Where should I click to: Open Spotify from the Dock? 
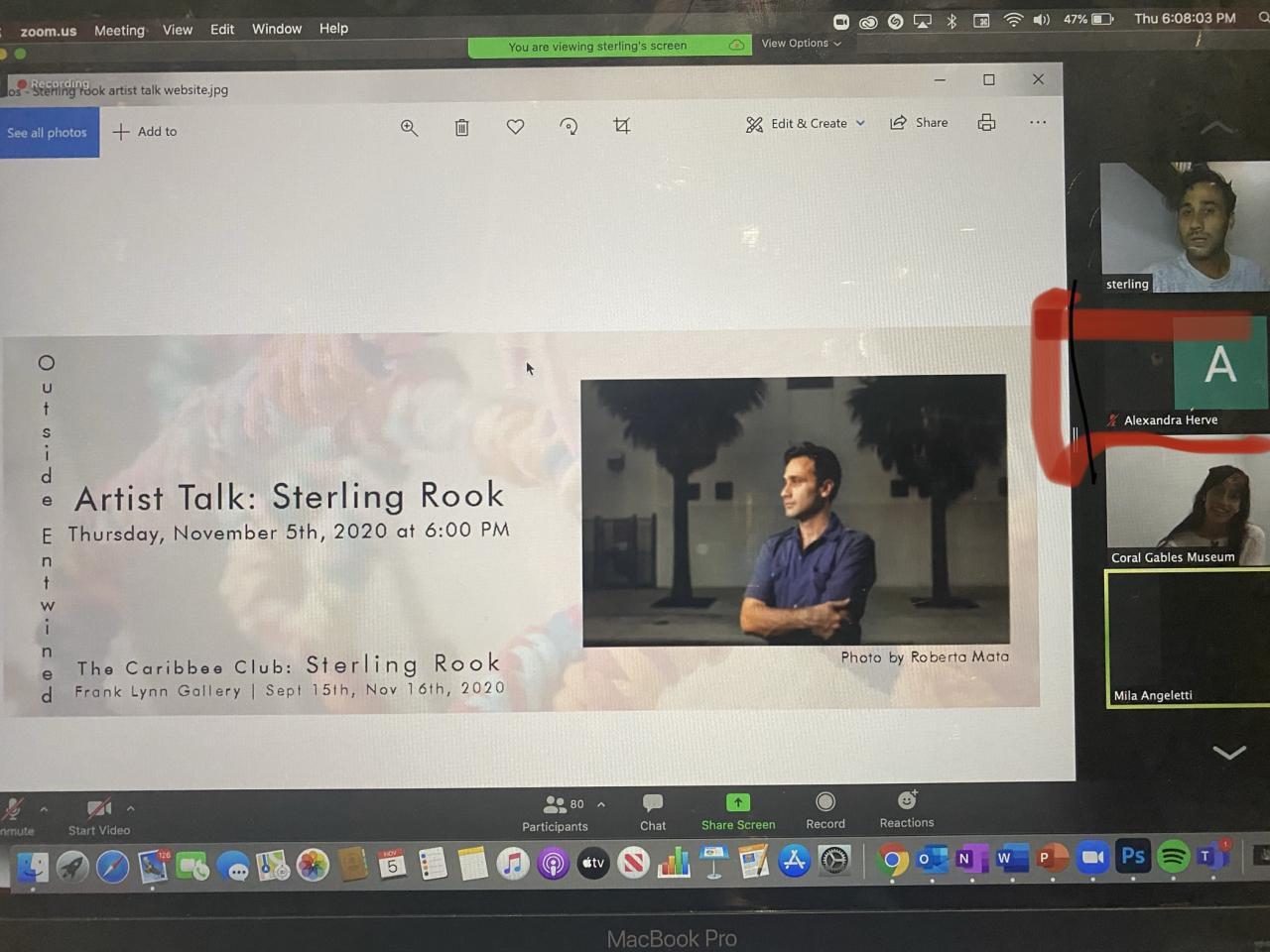[1174, 857]
